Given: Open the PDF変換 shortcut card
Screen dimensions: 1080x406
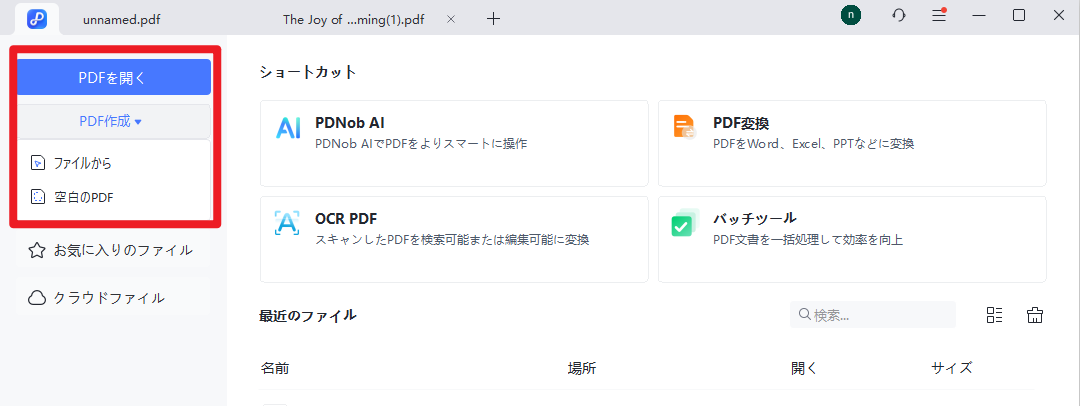Looking at the screenshot, I should (852, 143).
